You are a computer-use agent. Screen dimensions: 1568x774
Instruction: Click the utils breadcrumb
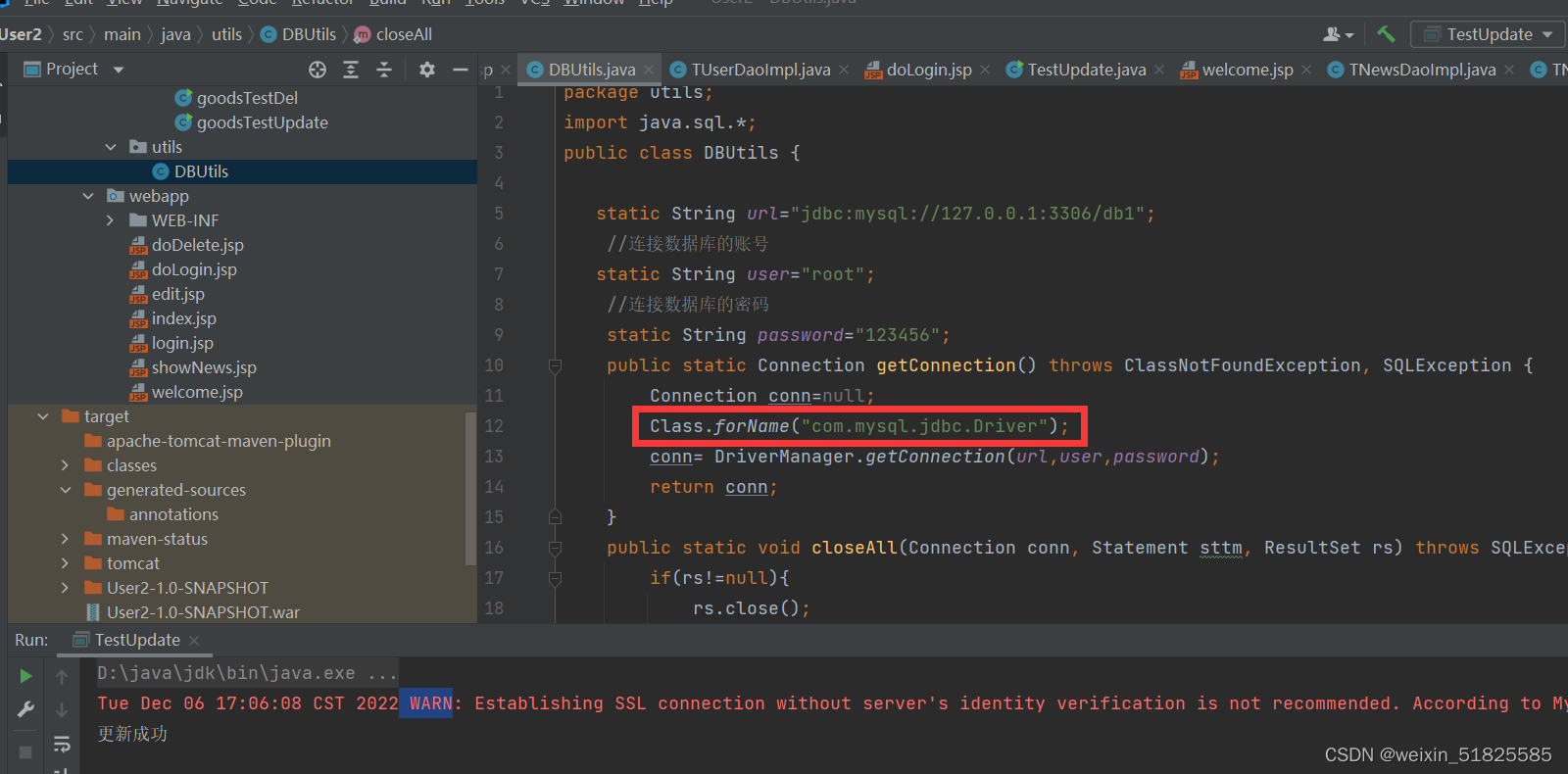(226, 34)
